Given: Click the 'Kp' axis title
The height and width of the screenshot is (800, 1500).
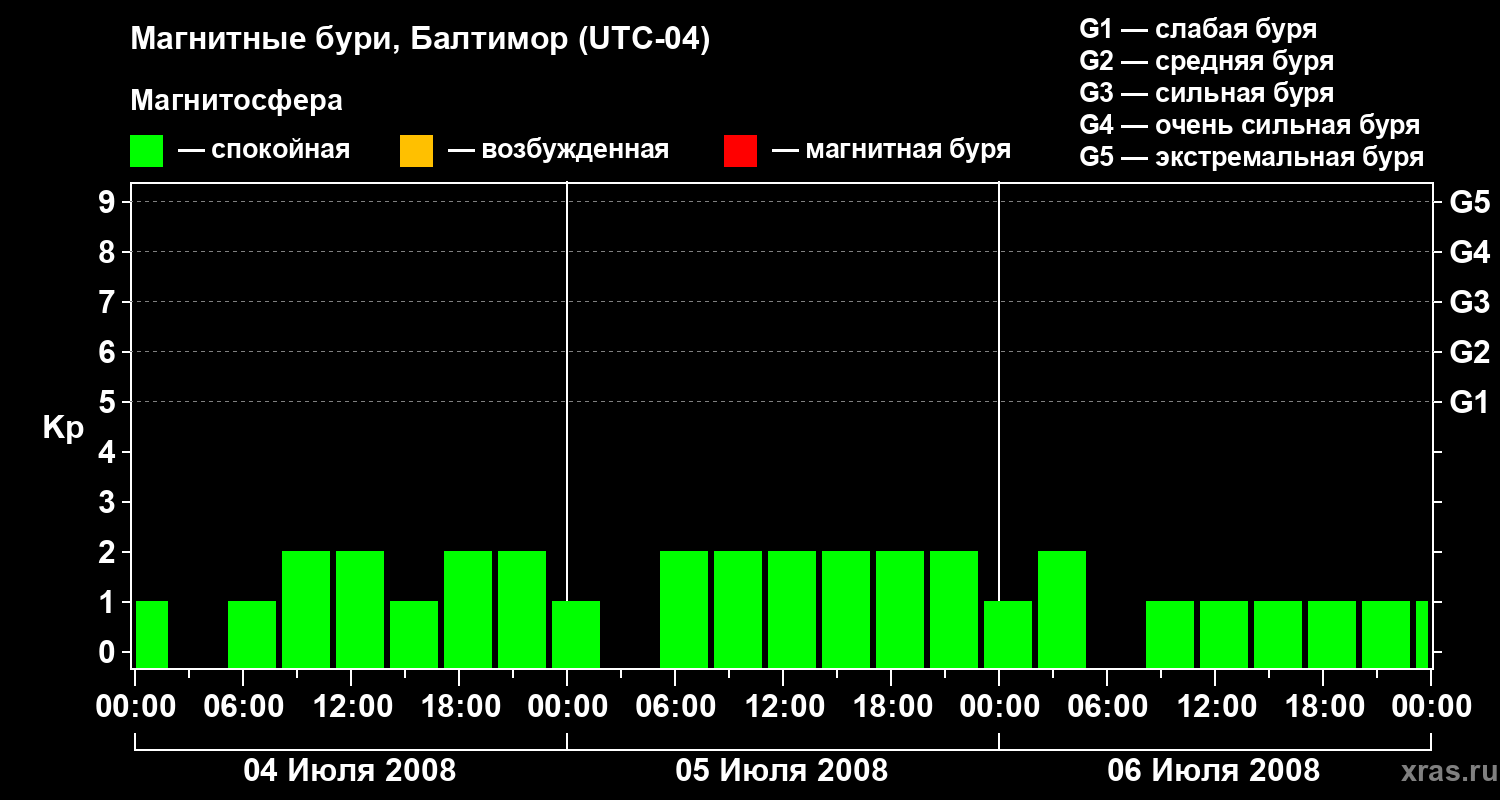Looking at the screenshot, I should pos(63,428).
